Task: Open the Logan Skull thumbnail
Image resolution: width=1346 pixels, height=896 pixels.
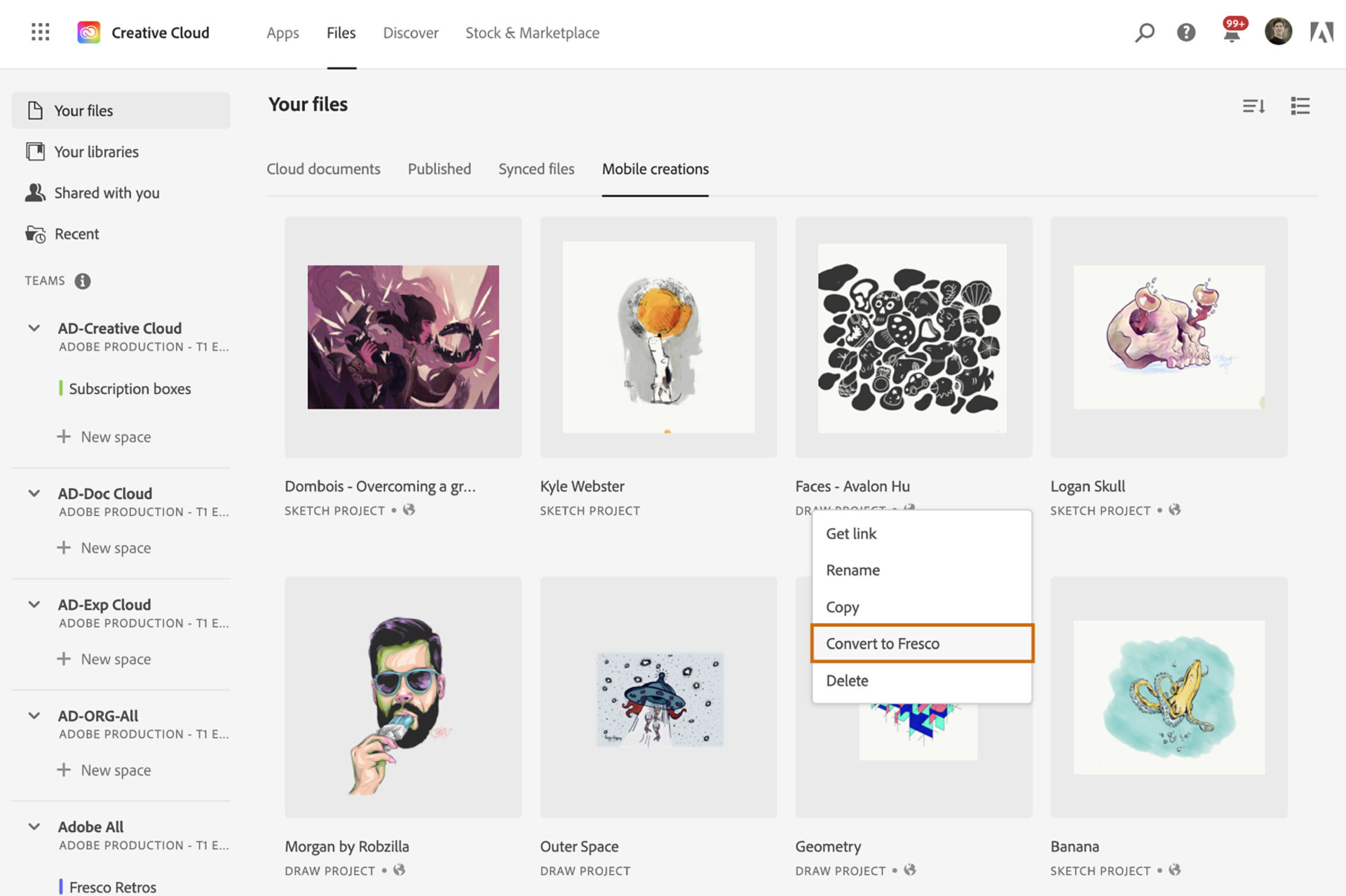Action: (x=1168, y=337)
